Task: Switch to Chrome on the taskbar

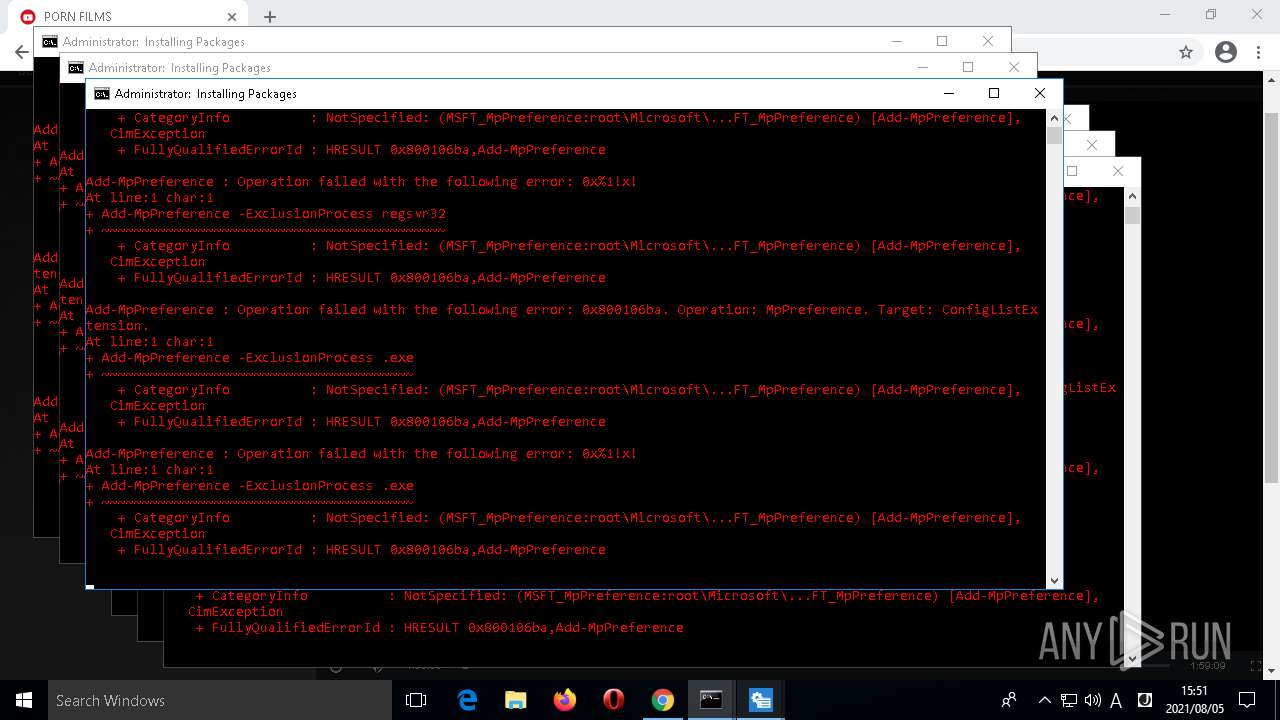Action: tap(663, 700)
